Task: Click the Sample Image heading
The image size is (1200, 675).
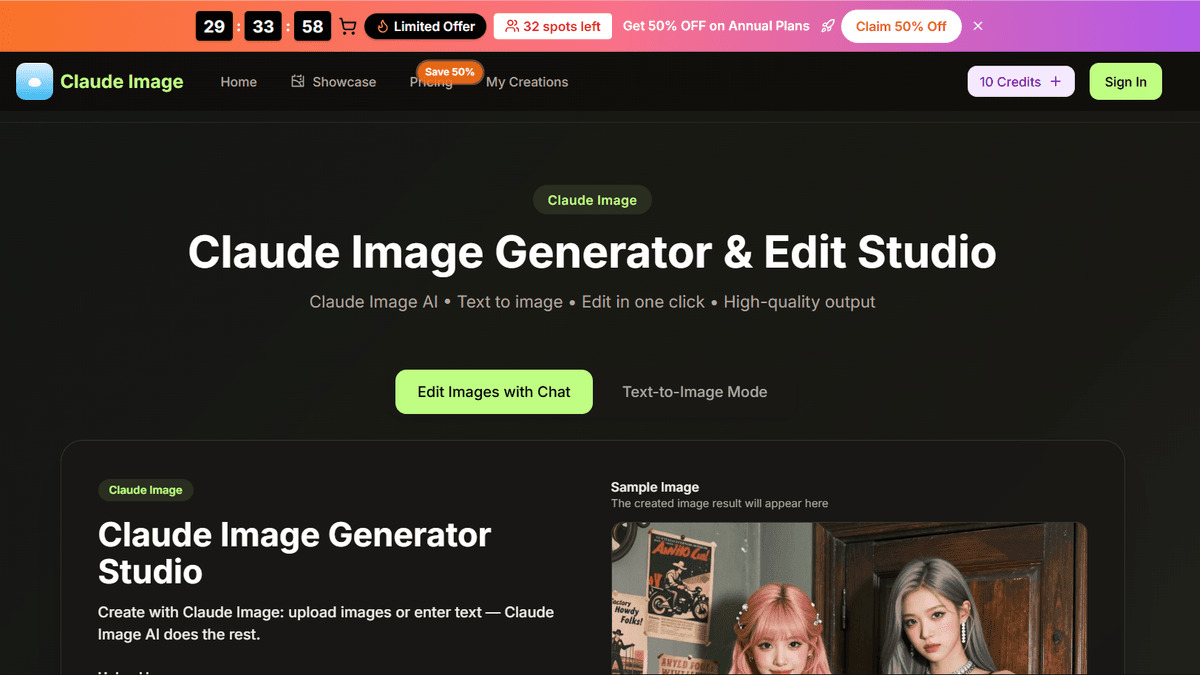Action: (655, 487)
